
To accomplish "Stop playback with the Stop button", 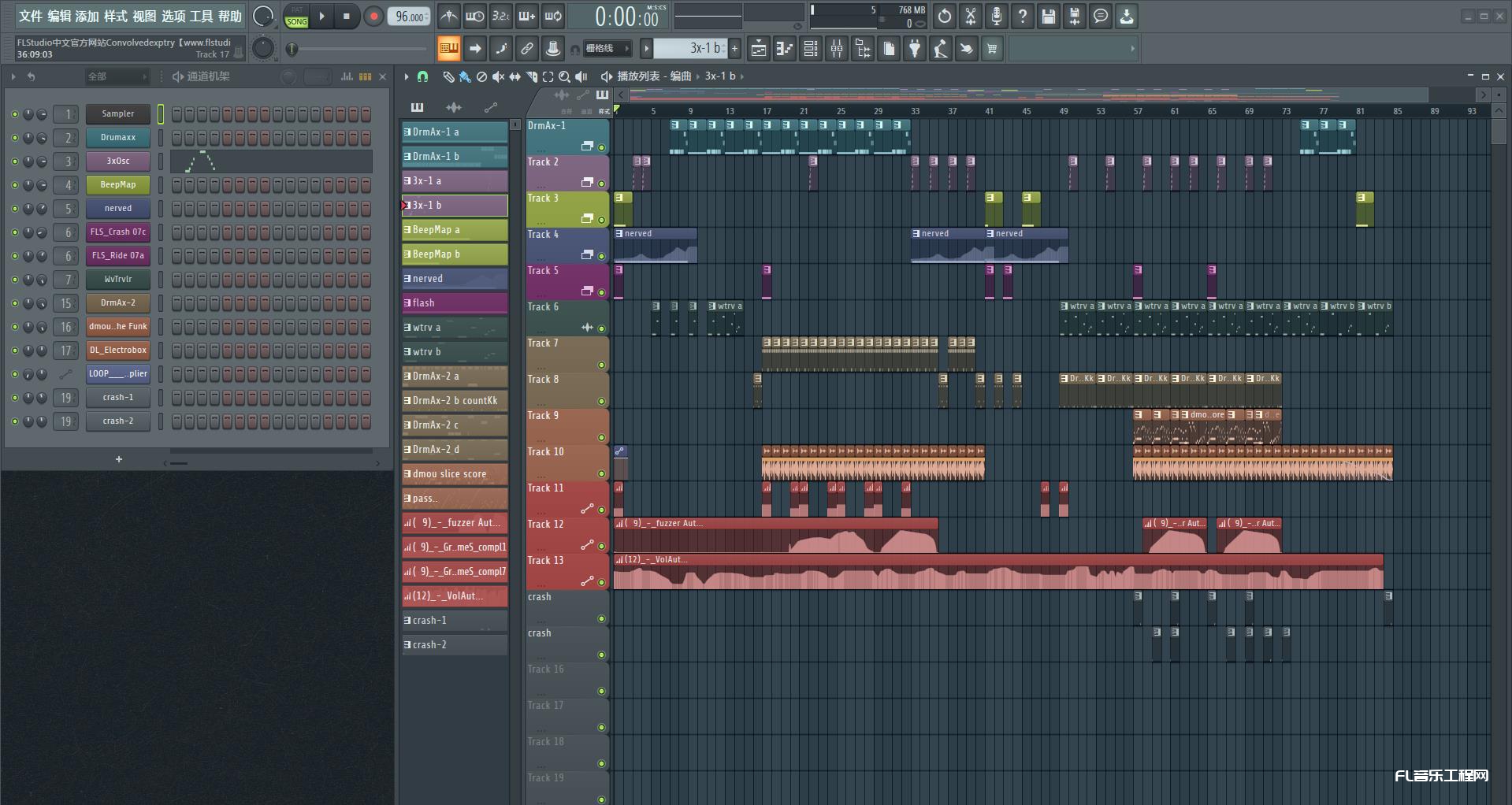I will click(x=347, y=16).
